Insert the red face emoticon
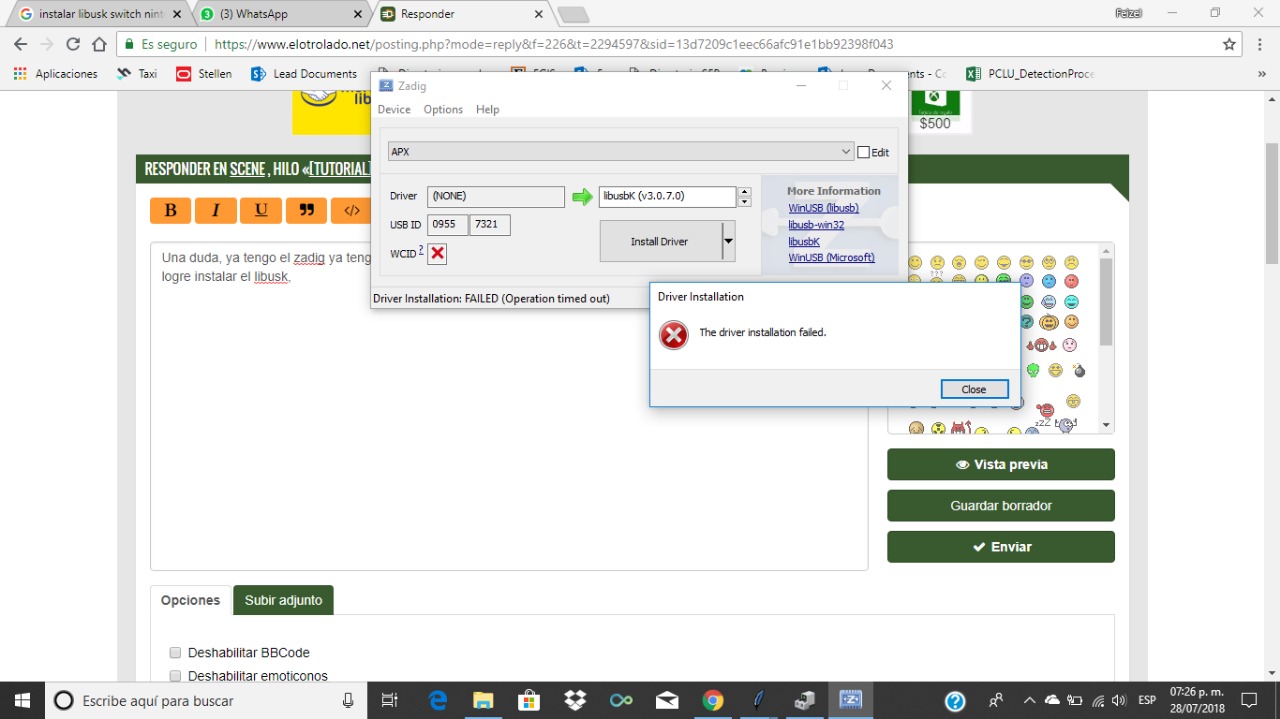This screenshot has height=719, width=1280. pyautogui.click(x=1071, y=281)
